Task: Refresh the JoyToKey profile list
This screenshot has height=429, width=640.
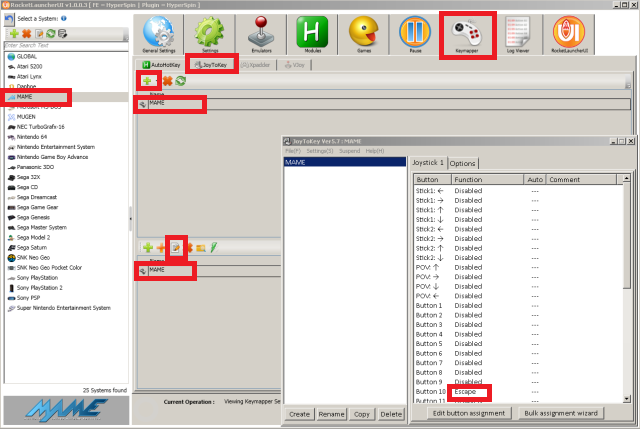Action: pyautogui.click(x=180, y=81)
